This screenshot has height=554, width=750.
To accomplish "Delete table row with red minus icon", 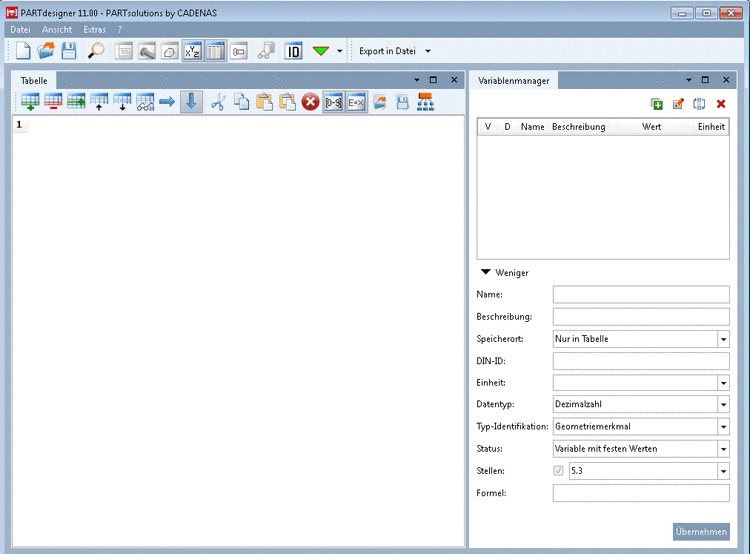I will pyautogui.click(x=53, y=102).
